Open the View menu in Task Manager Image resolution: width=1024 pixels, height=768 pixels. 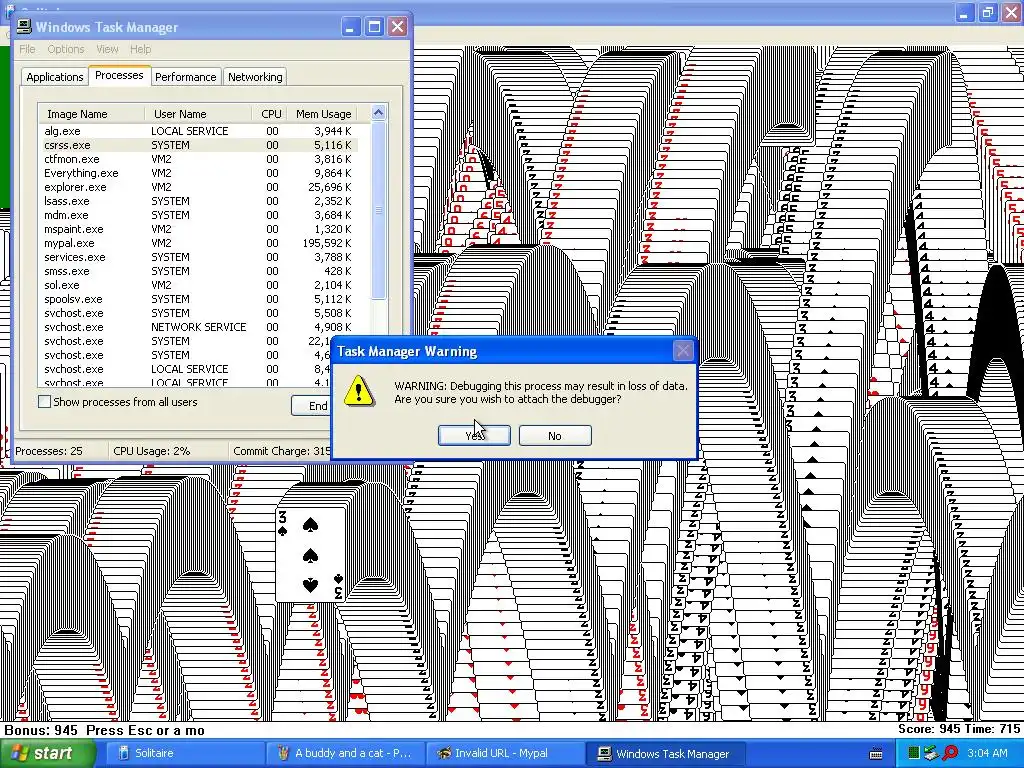[x=107, y=49]
